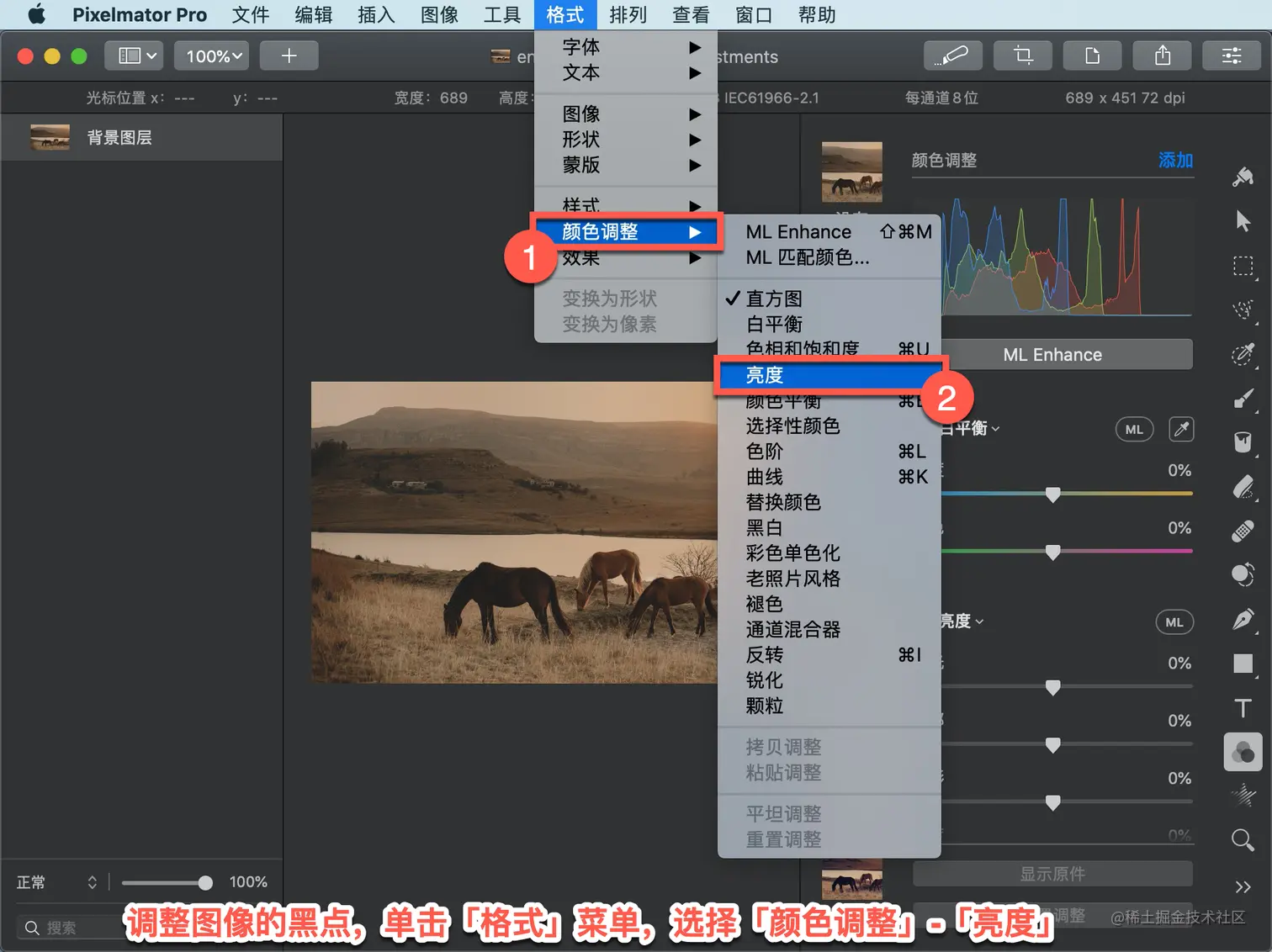
Task: Open the 100% zoom dropdown
Action: 212,56
